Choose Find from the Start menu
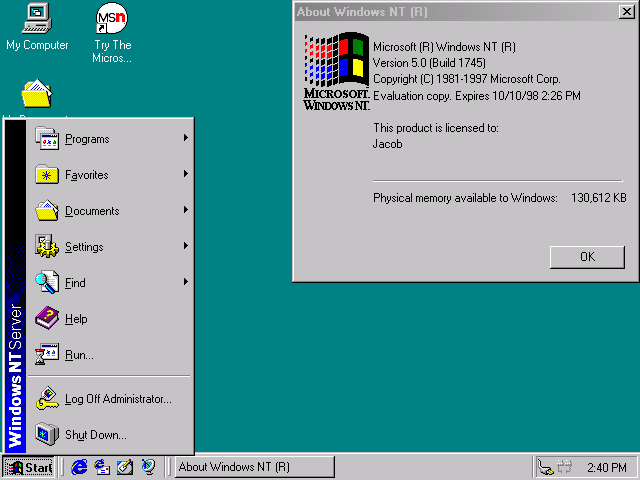This screenshot has width=640, height=480. coord(110,282)
